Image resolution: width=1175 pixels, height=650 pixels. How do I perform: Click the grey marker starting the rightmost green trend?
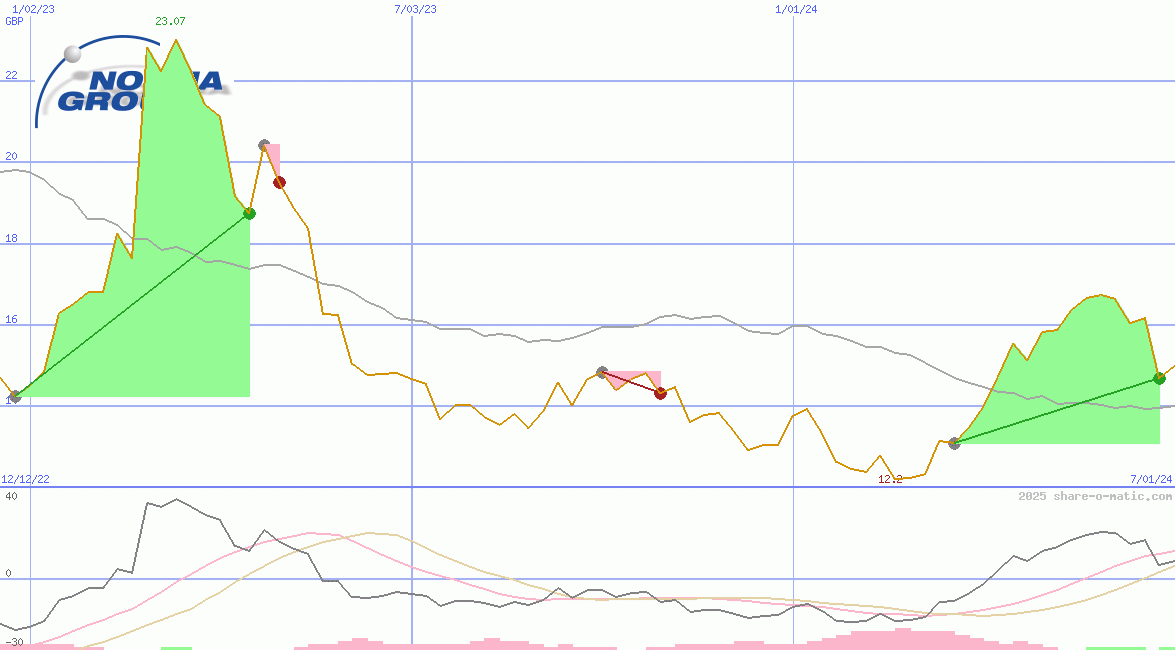(954, 443)
